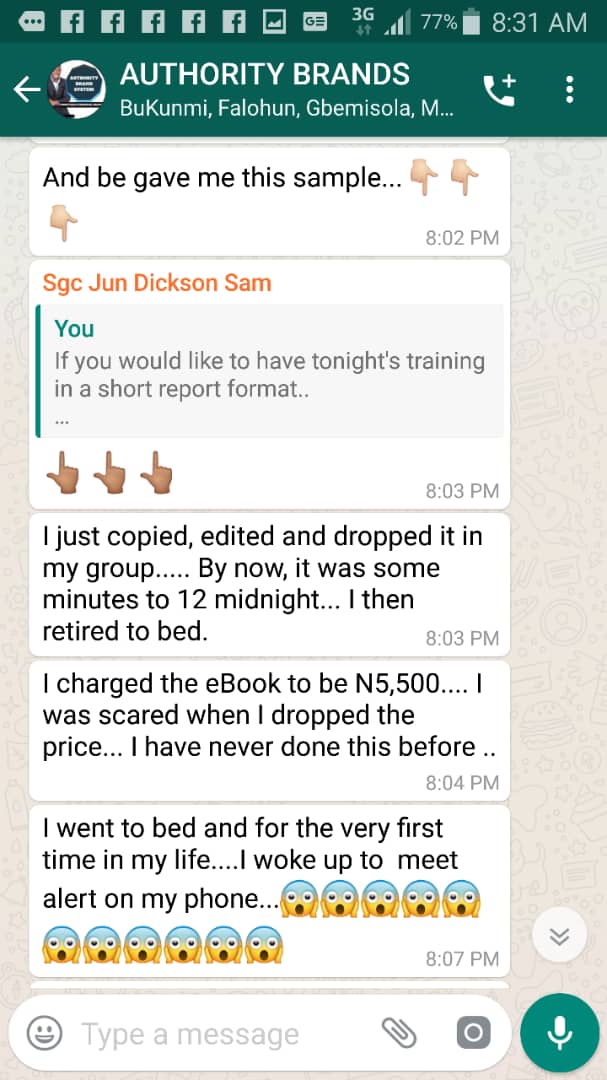The image size is (607, 1080).
Task: Tap sender name Sgc Jun Dickson Sam
Action: pos(157,282)
